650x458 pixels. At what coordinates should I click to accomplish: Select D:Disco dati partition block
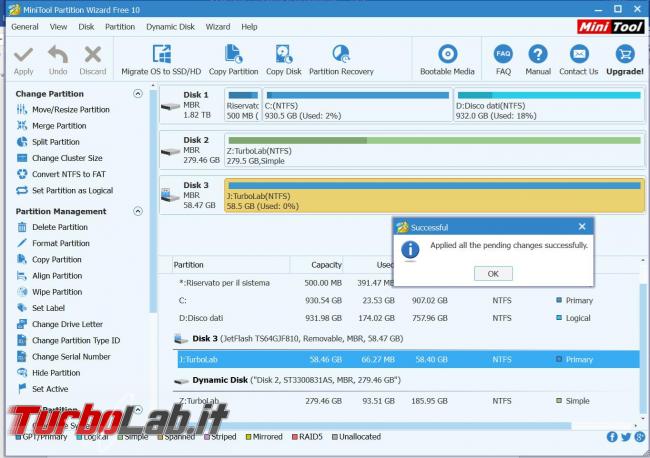[x=549, y=105]
